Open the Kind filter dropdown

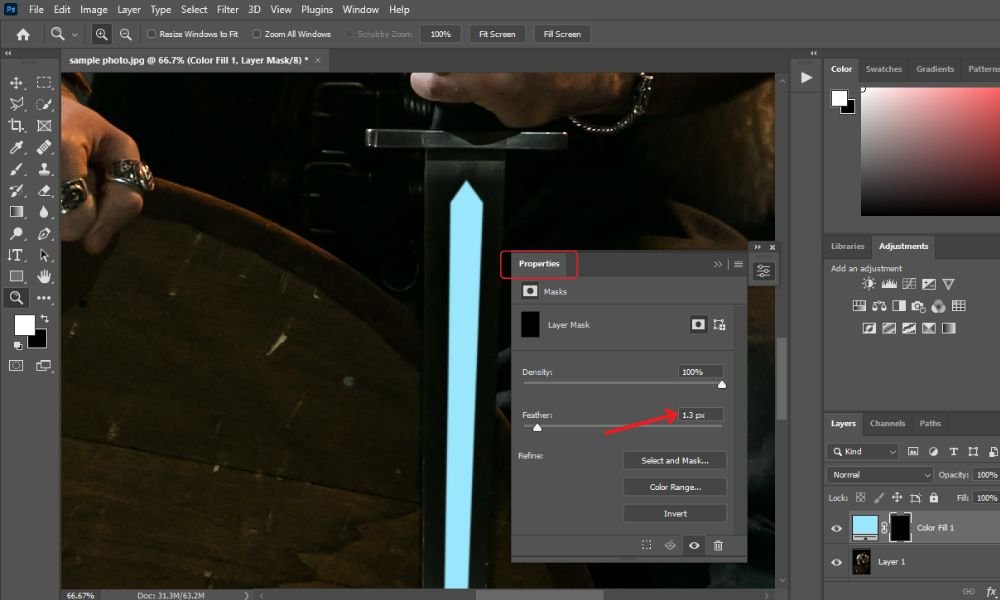point(863,451)
